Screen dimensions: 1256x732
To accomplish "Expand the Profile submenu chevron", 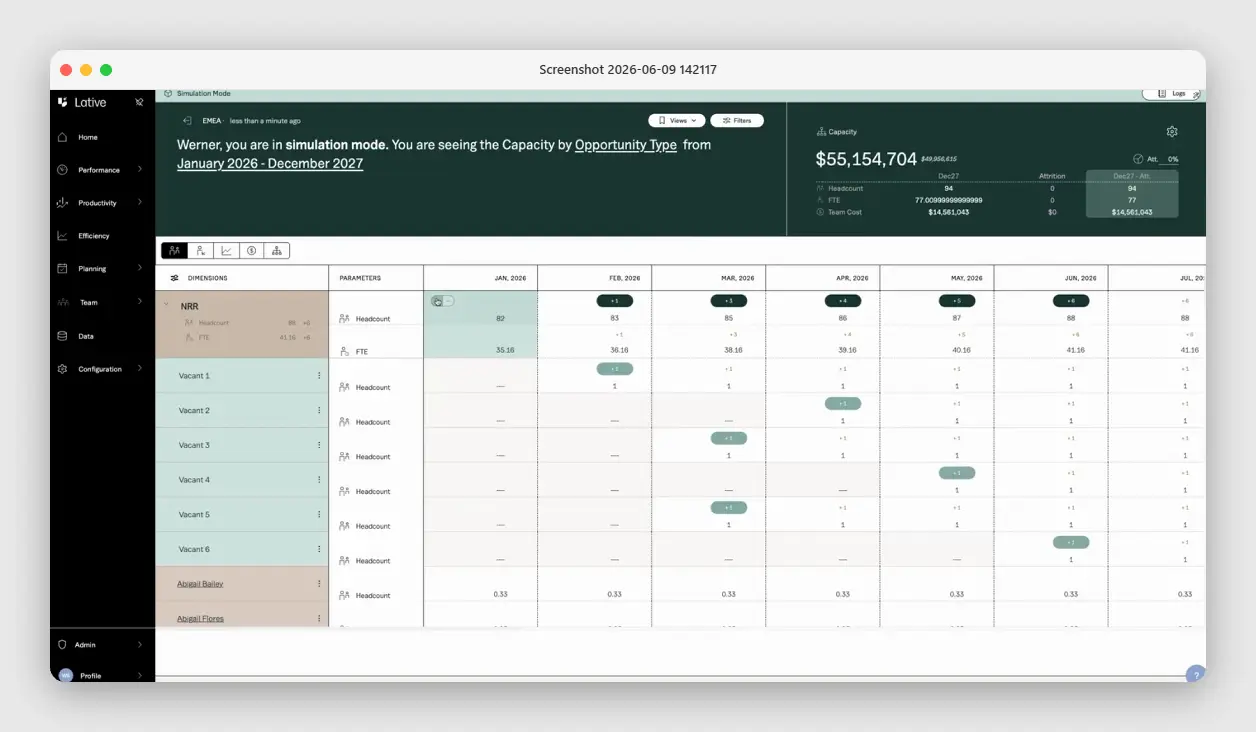I will click(140, 675).
